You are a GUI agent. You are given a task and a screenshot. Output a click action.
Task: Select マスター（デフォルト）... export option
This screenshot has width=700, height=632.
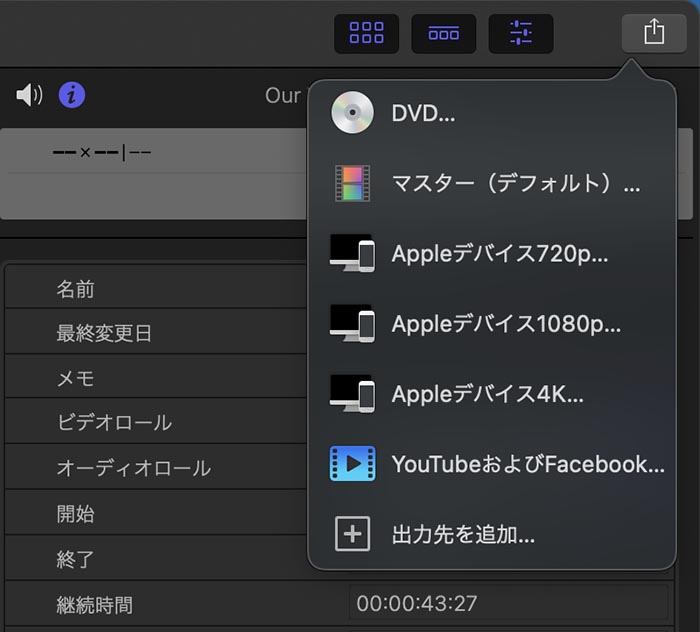492,183
